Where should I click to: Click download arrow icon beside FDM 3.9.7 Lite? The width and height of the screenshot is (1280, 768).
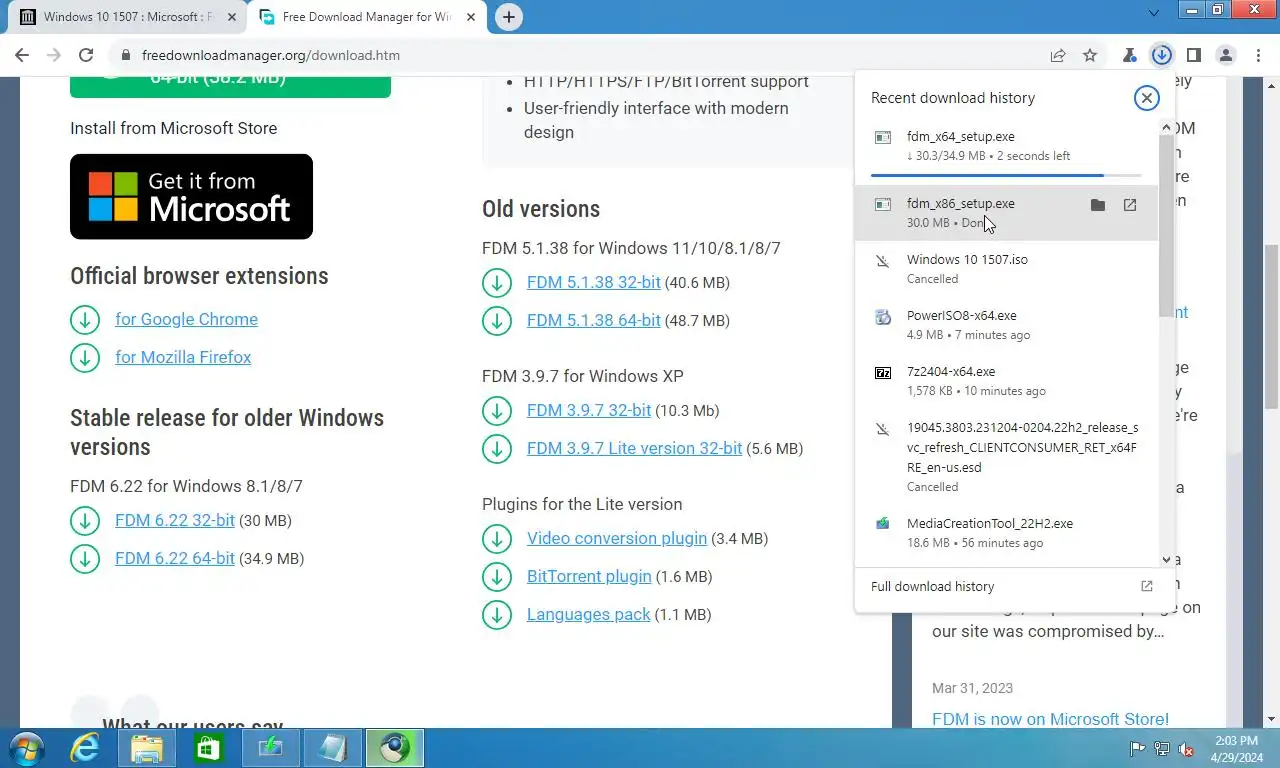coord(497,449)
